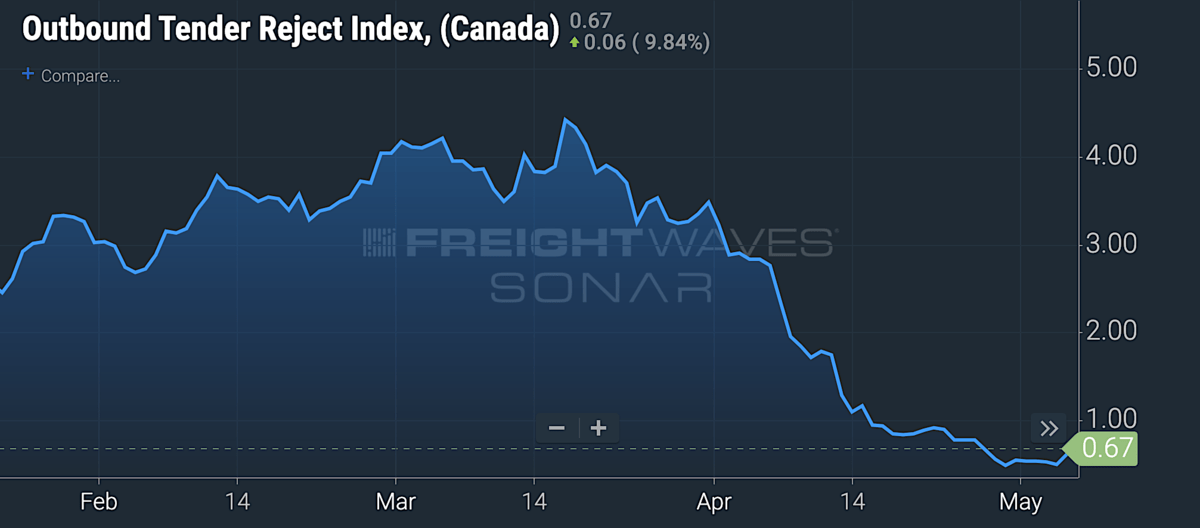Click the zoom out minus button
The image size is (1200, 528).
tap(557, 428)
